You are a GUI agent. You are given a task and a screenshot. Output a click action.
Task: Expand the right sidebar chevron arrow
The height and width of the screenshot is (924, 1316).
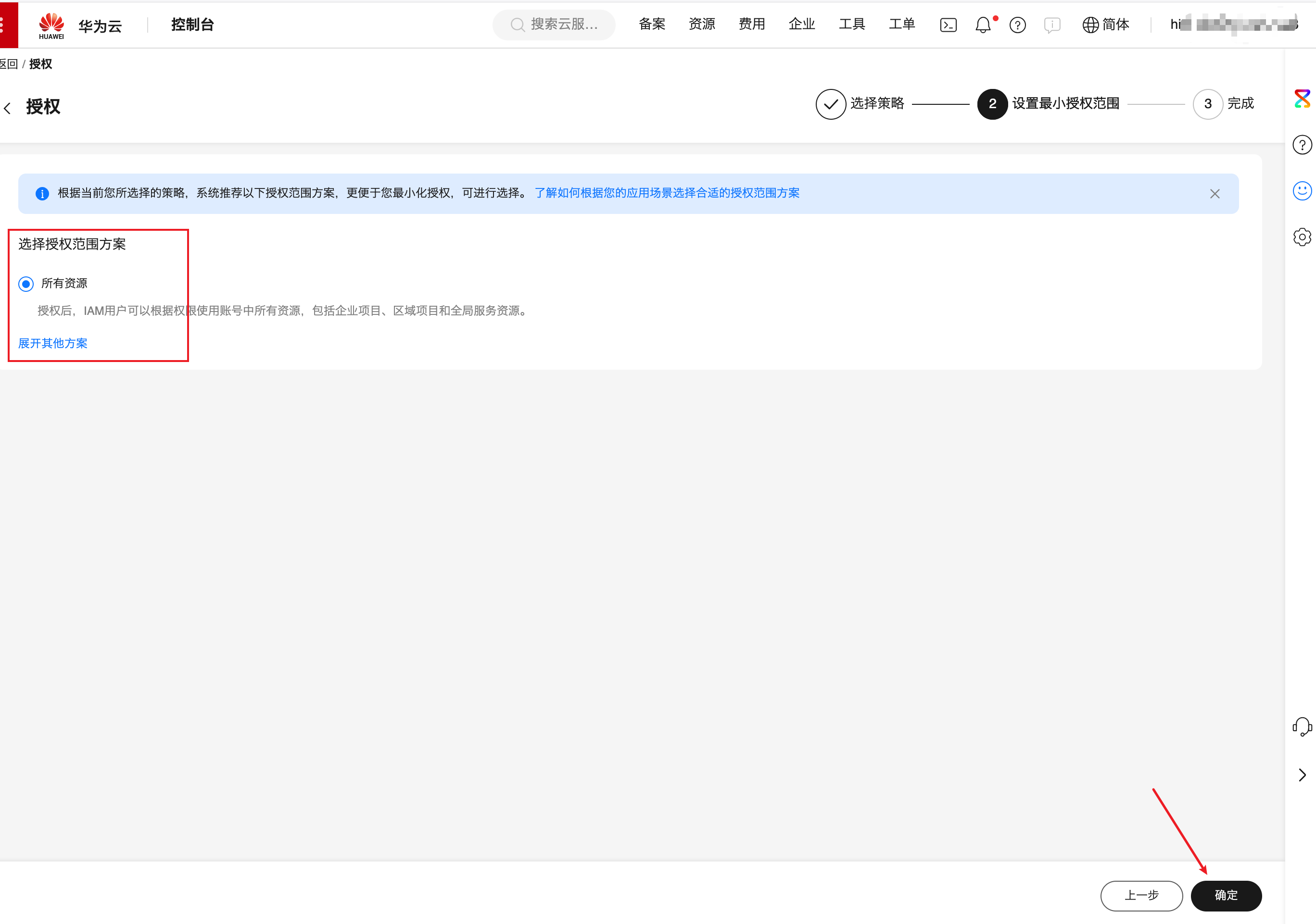point(1302,775)
